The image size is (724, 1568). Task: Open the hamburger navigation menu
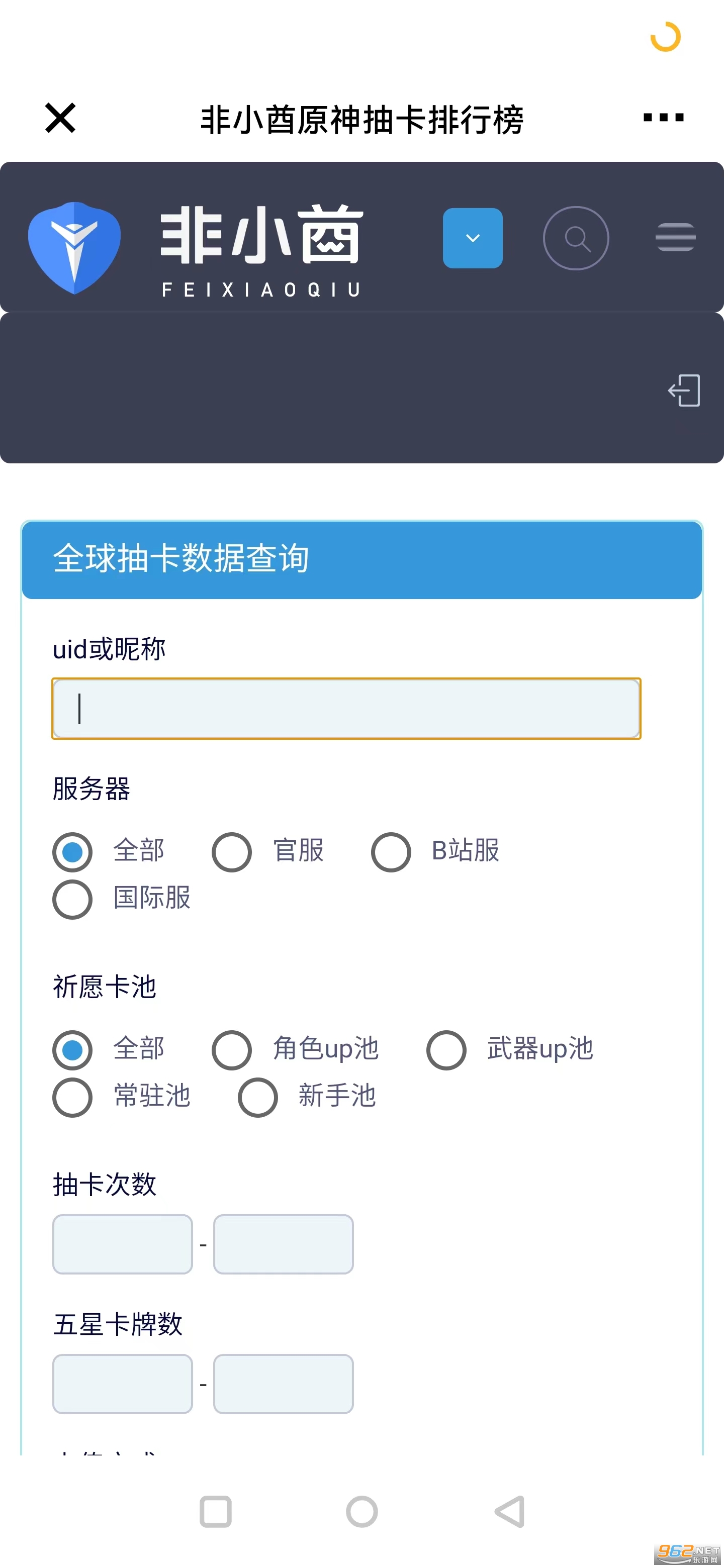[x=675, y=237]
